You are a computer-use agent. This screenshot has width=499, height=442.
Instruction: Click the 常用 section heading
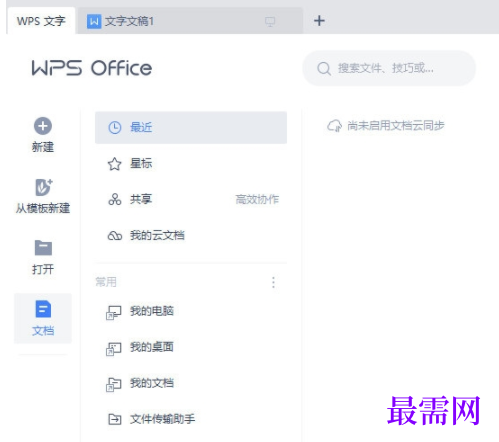[106, 282]
